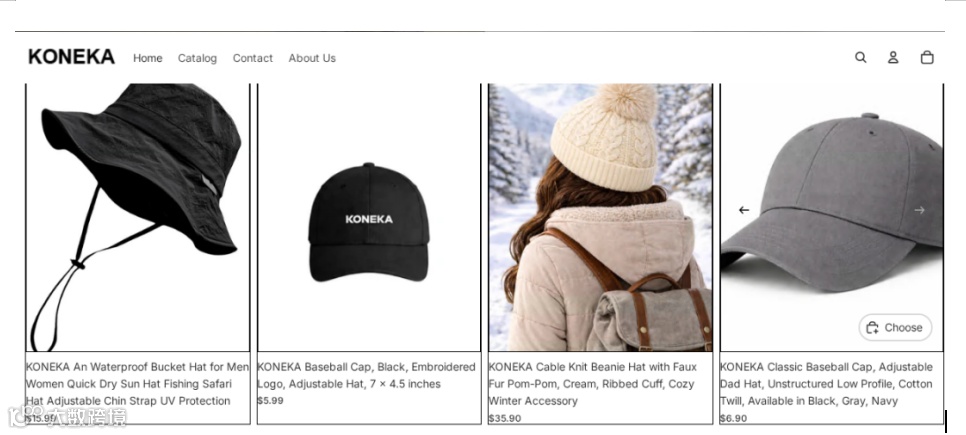Open the black KONEKA baseball cap image
966x435 pixels.
pos(369,218)
